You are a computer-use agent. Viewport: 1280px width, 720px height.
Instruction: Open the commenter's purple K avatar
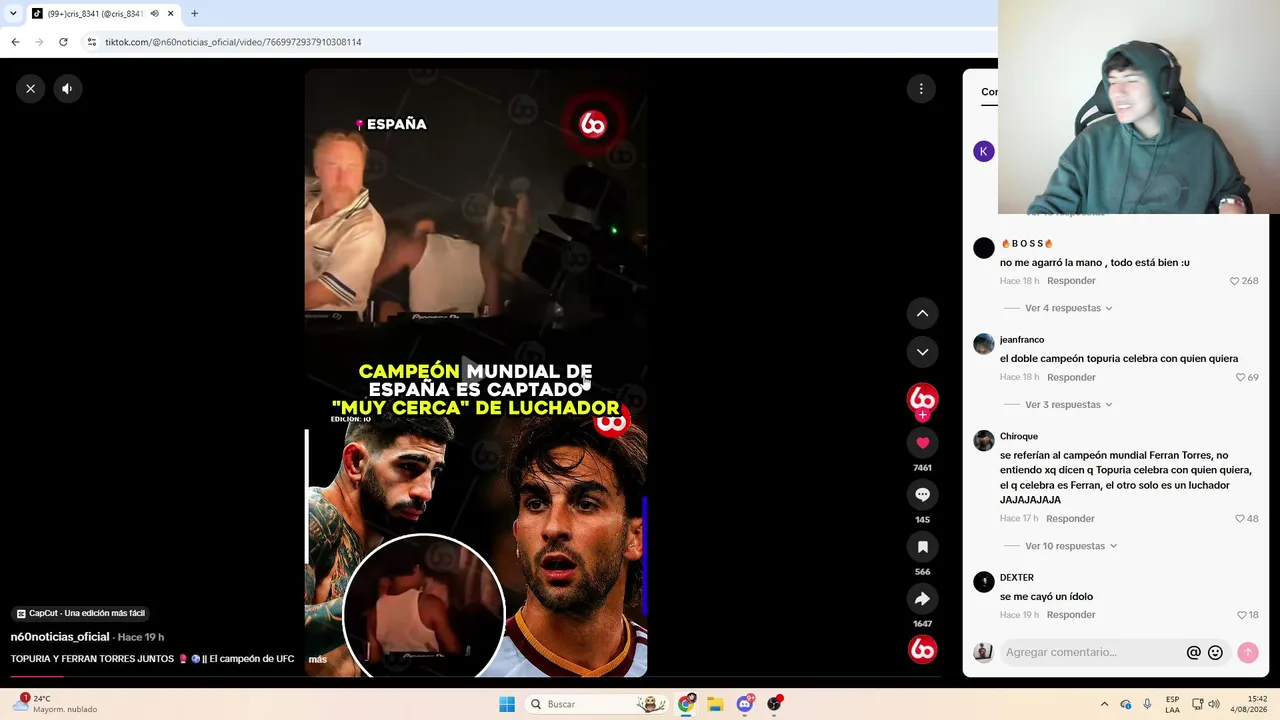point(984,152)
